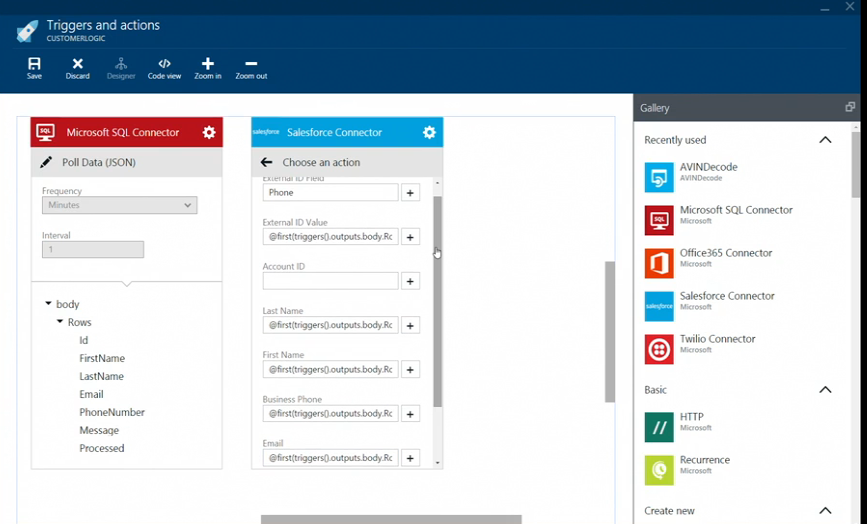Collapse the Recently used section
867x524 pixels.
[x=825, y=140]
